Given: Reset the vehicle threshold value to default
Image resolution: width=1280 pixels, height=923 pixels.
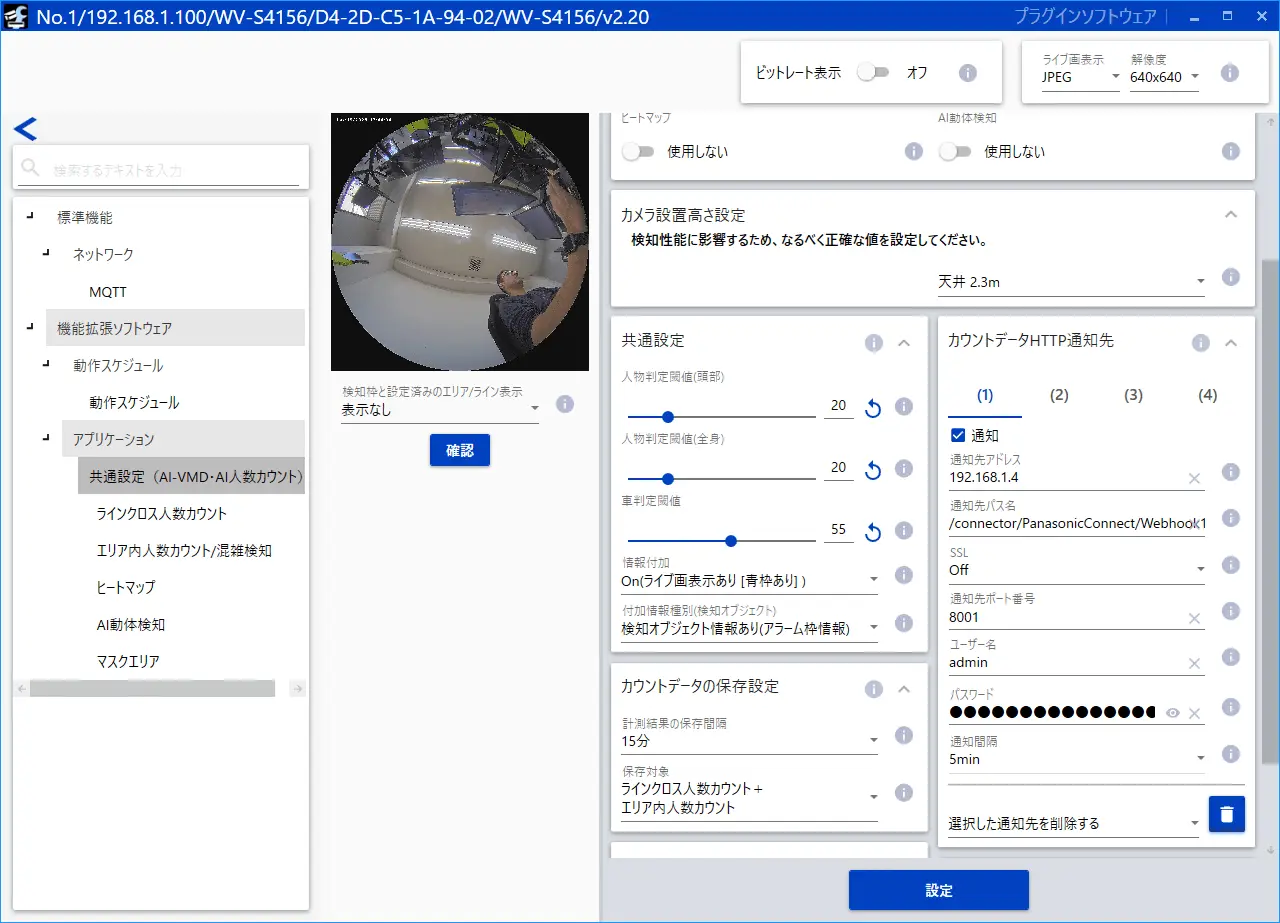Looking at the screenshot, I should 872,531.
